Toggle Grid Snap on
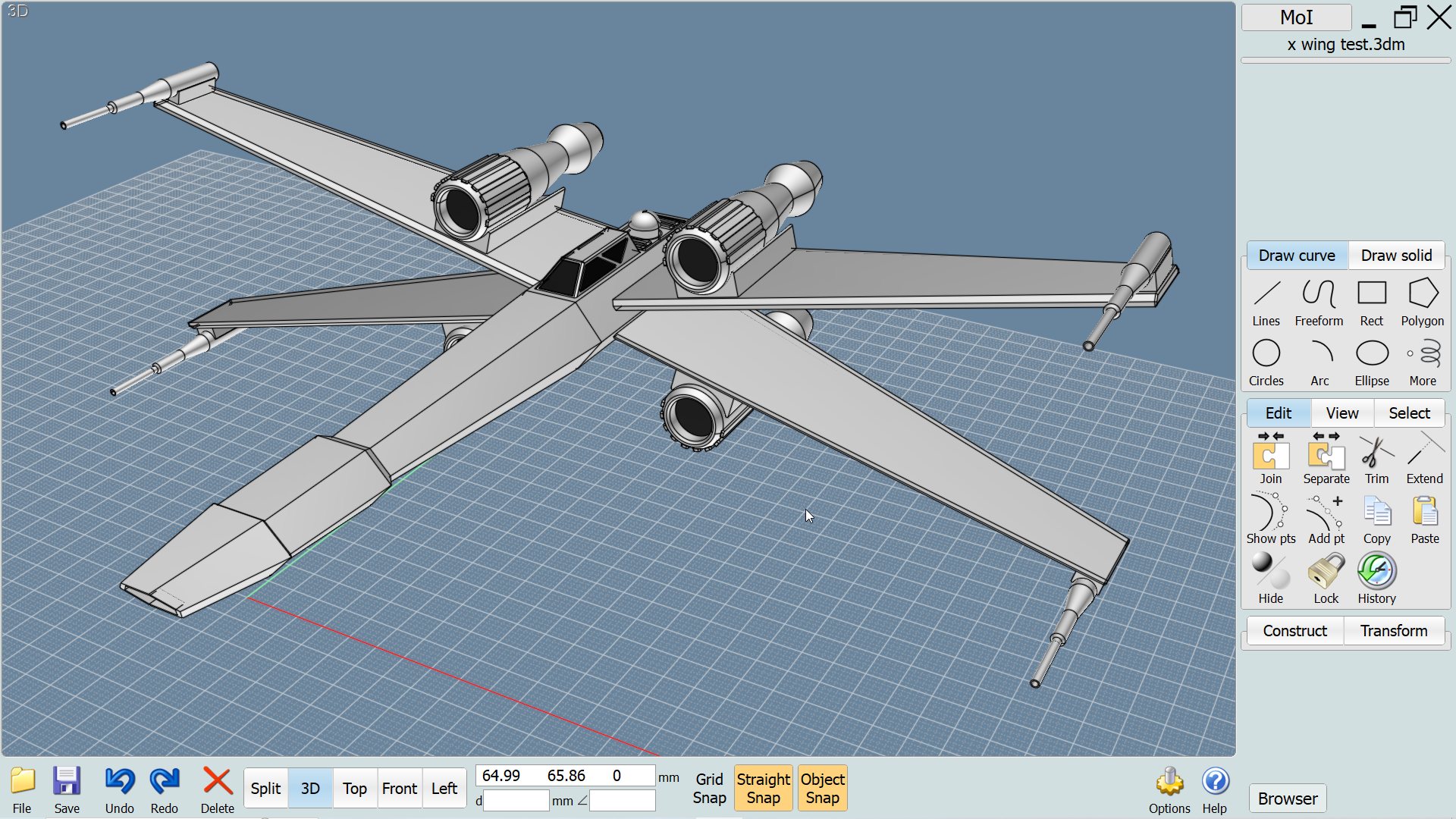The height and width of the screenshot is (819, 1456). [709, 788]
